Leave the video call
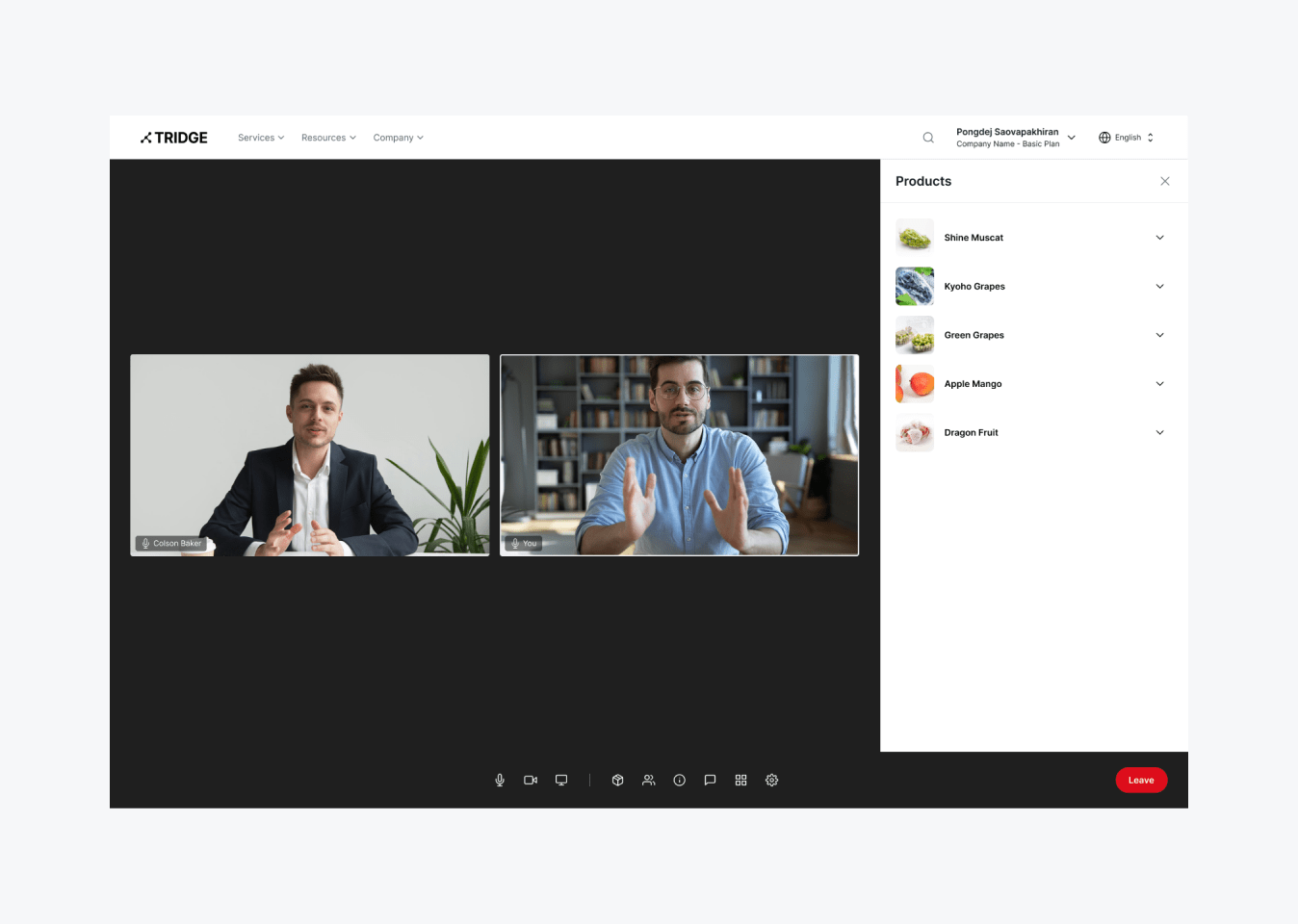Image resolution: width=1298 pixels, height=924 pixels. 1141,781
